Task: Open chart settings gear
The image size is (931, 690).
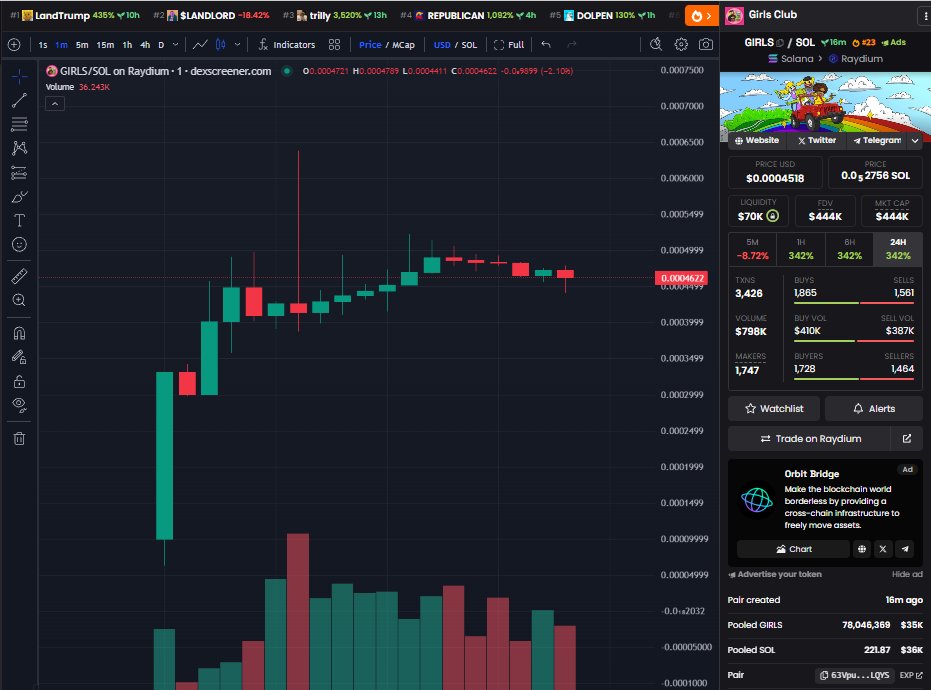Action: pos(681,45)
